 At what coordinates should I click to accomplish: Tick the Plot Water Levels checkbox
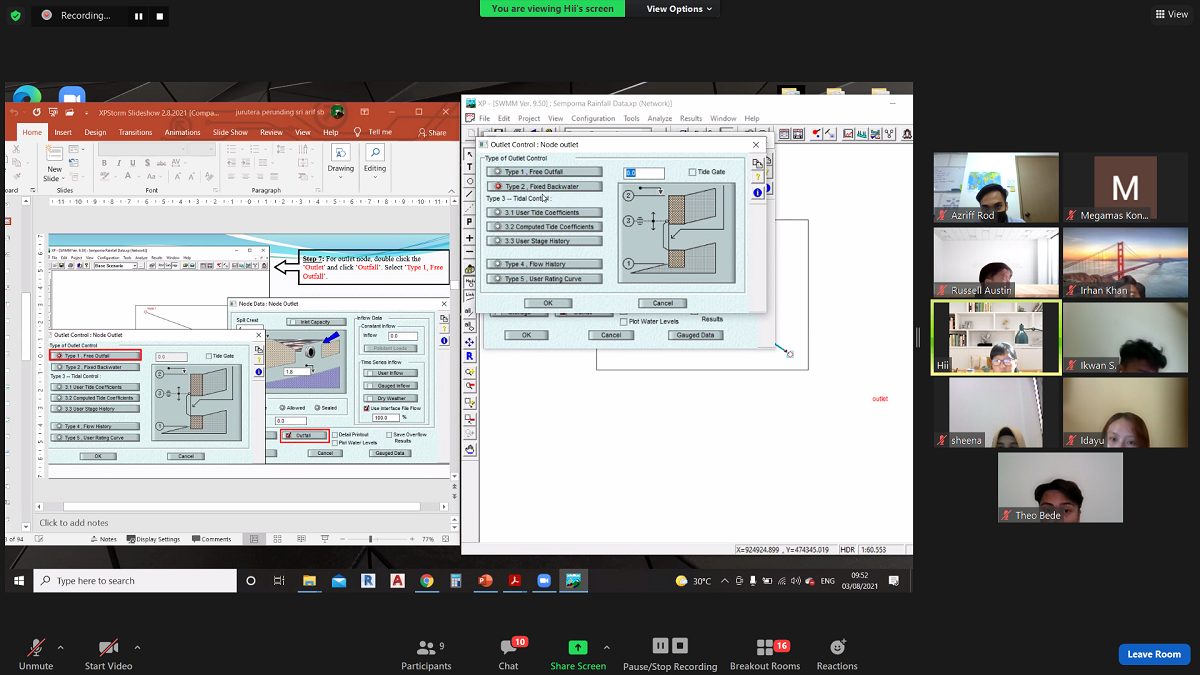click(x=622, y=321)
